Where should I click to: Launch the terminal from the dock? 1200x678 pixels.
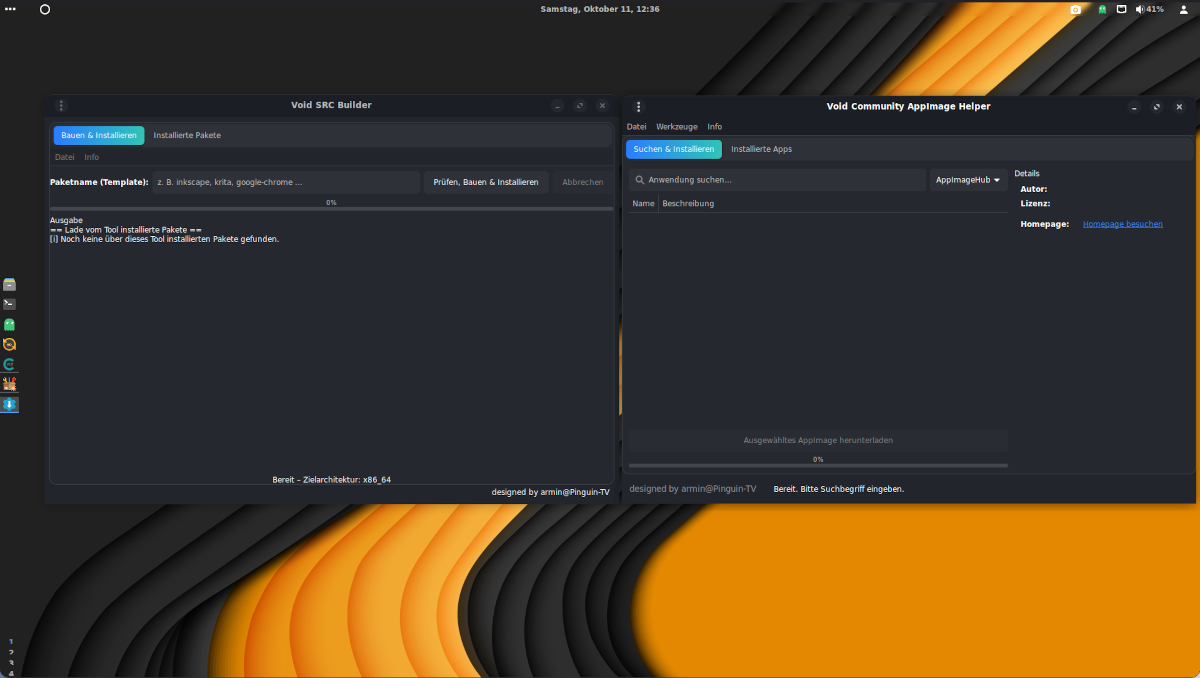click(x=10, y=304)
